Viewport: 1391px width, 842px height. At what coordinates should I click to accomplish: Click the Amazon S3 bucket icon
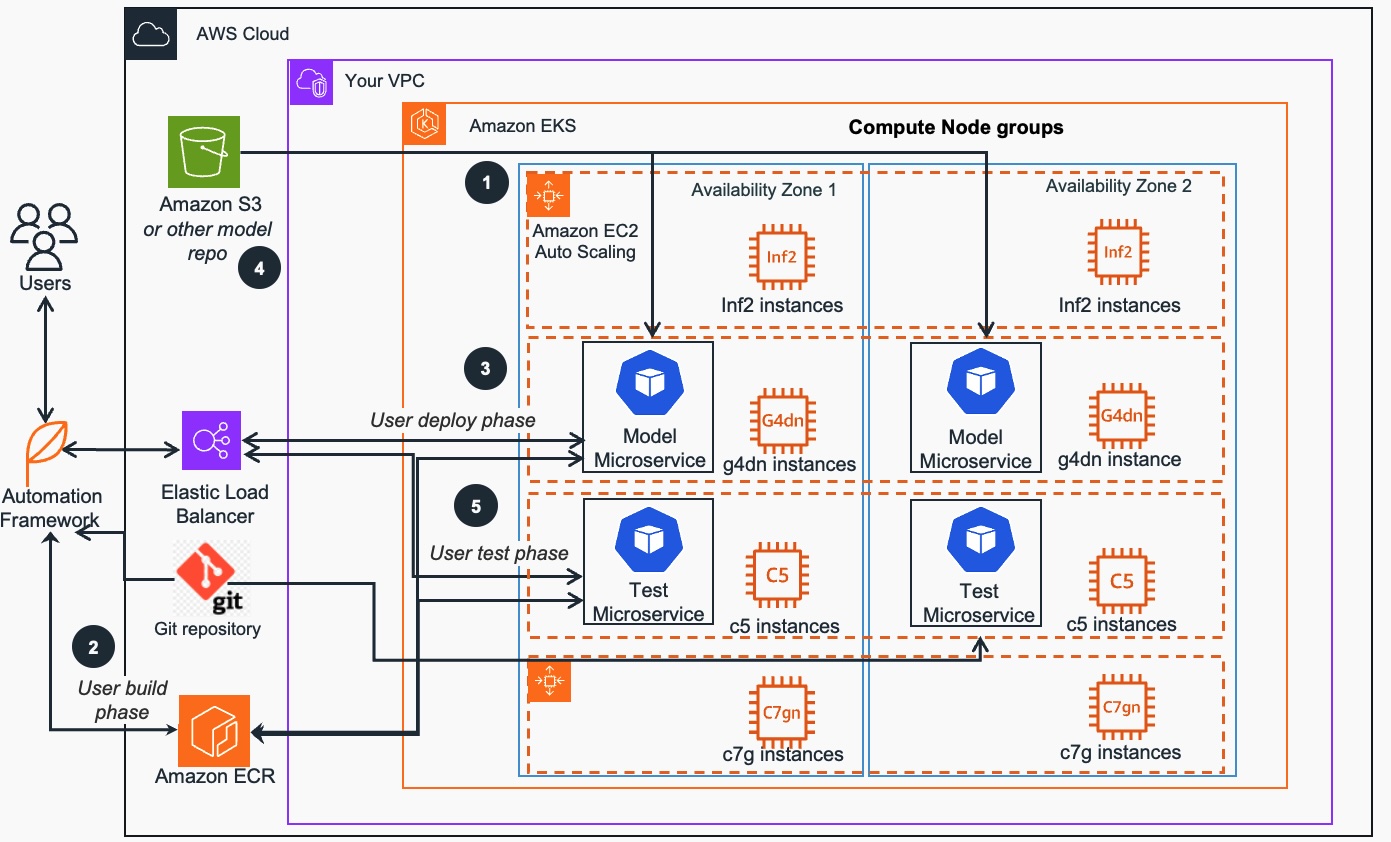pyautogui.click(x=205, y=152)
